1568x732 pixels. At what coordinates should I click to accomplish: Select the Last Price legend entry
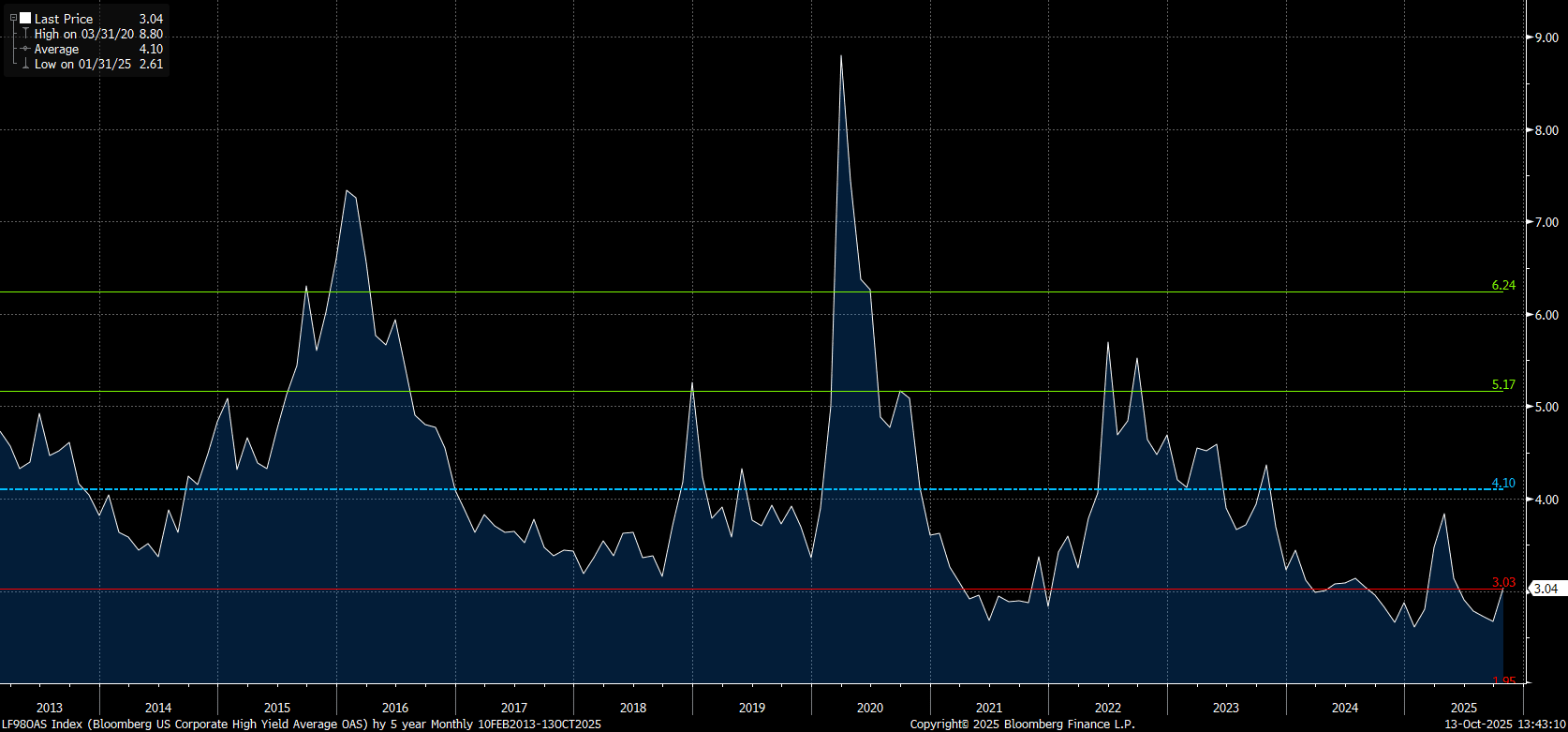(x=64, y=19)
